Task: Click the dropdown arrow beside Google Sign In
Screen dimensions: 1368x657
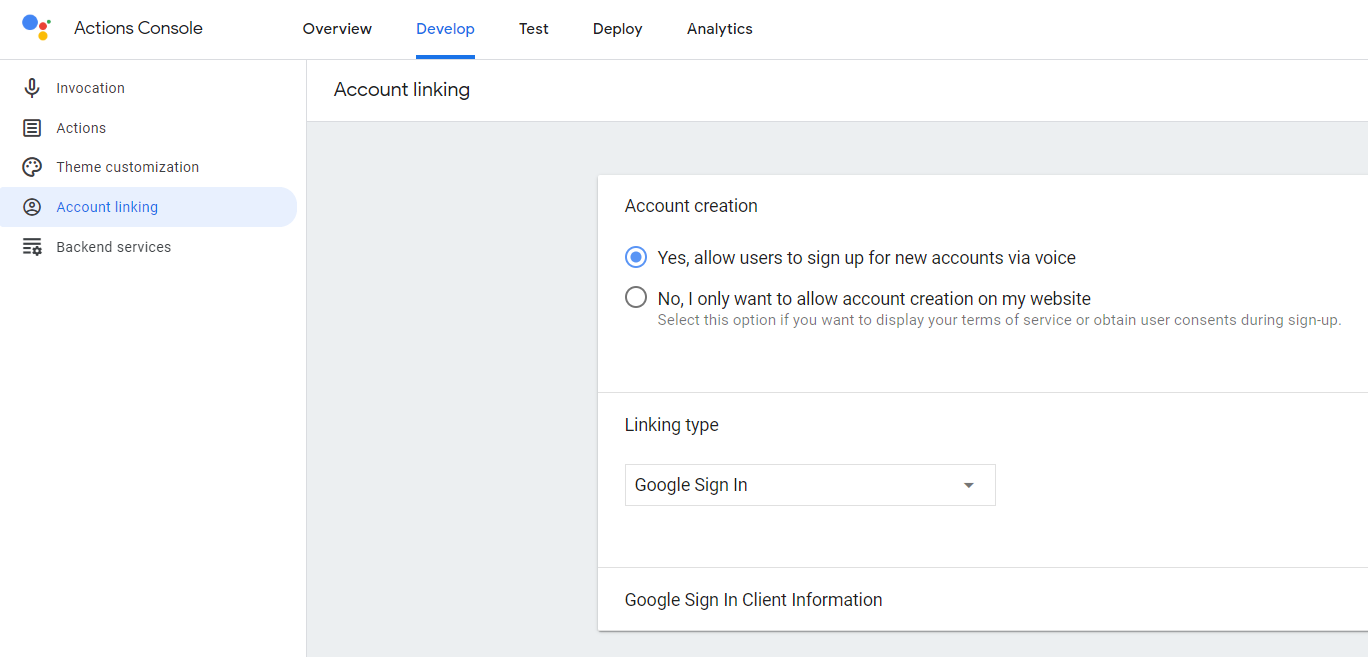Action: click(x=968, y=485)
